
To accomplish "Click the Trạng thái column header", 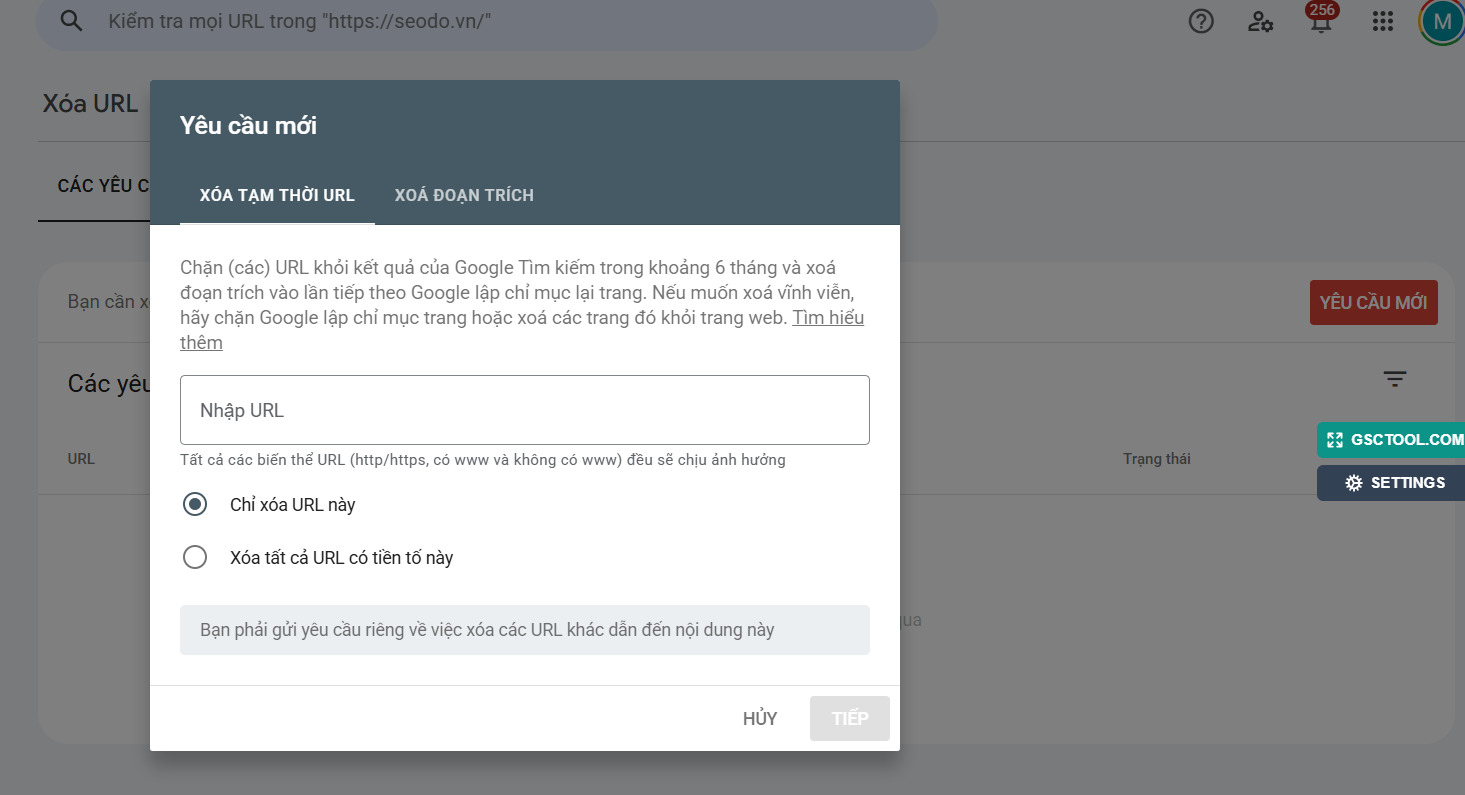I will point(1157,459).
